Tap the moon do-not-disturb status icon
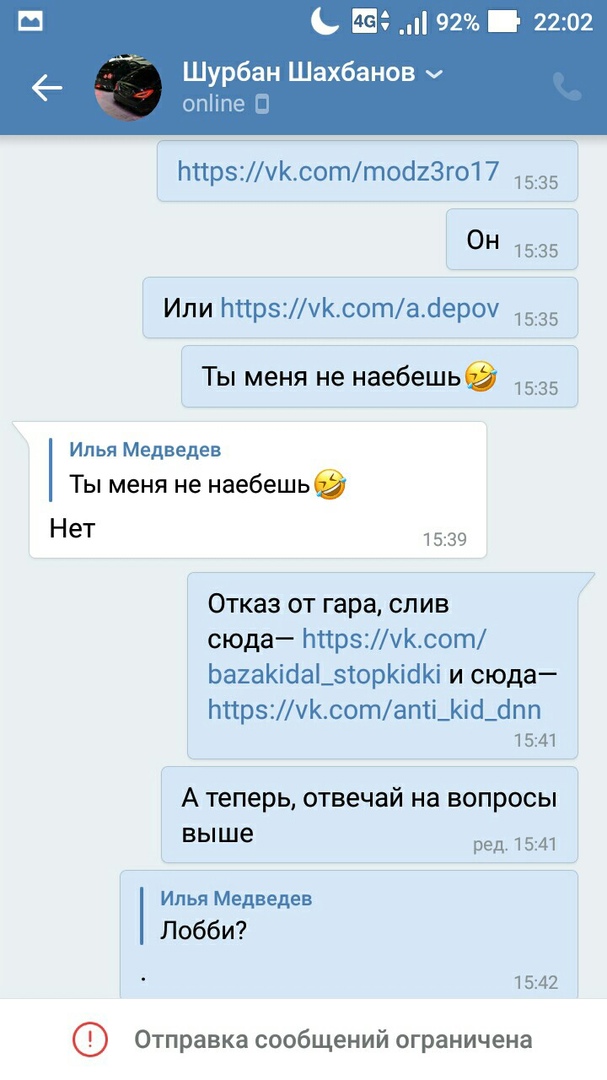This screenshot has height=1080, width=607. [324, 21]
